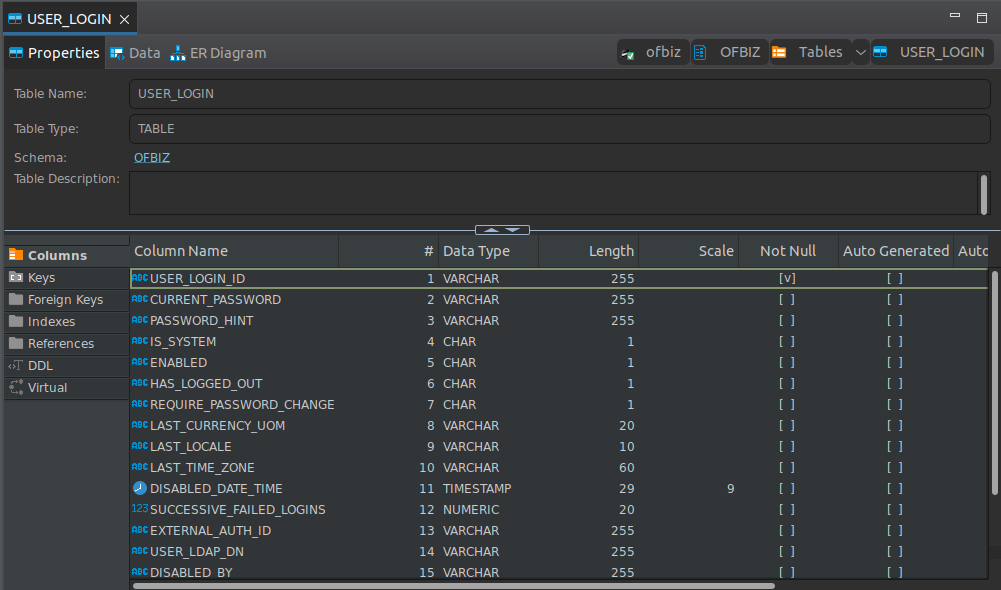
Task: Click the DDL icon in sidebar
Action: pyautogui.click(x=16, y=365)
